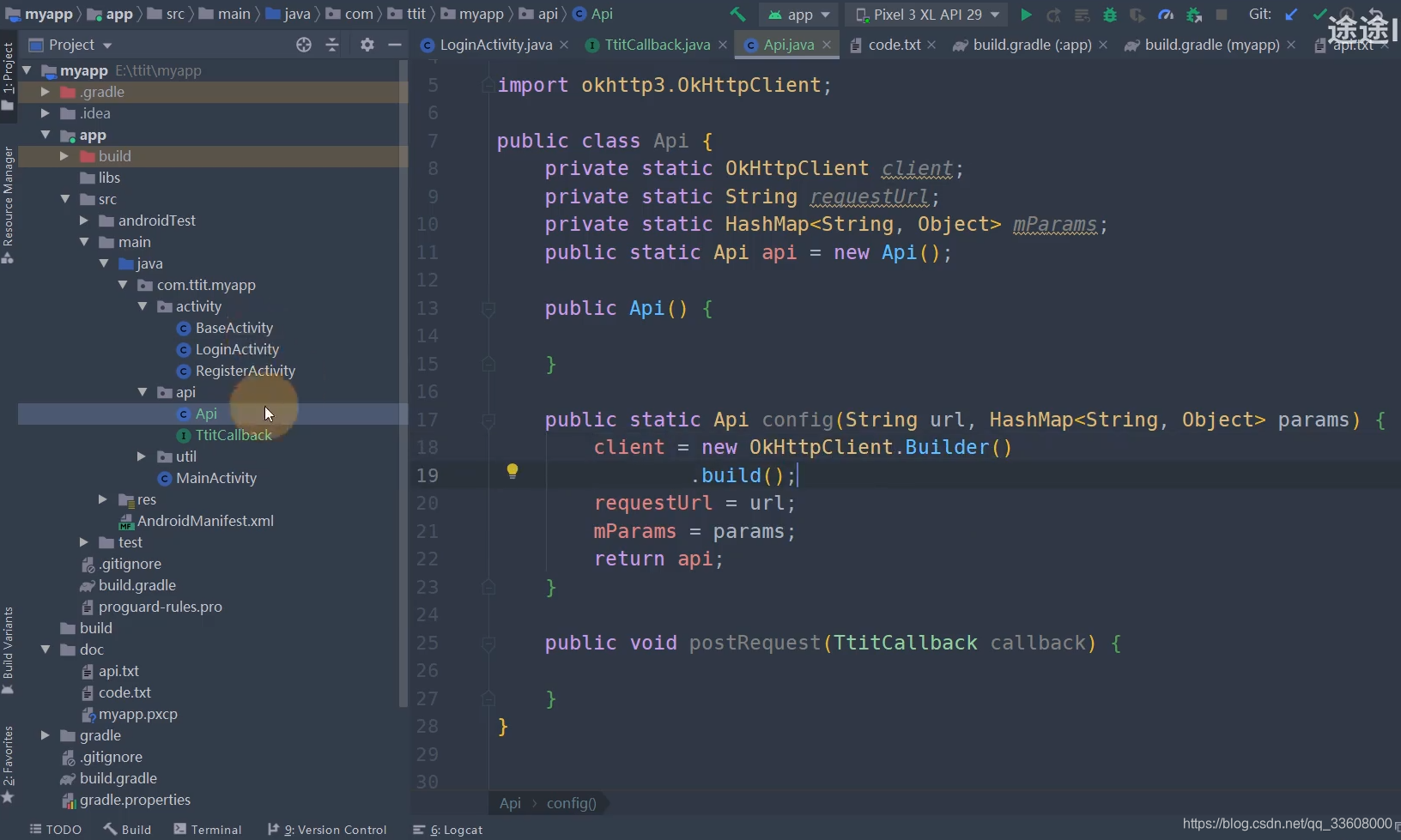Image resolution: width=1401 pixels, height=840 pixels.
Task: Open the Project view mode dropdown
Action: (70, 45)
